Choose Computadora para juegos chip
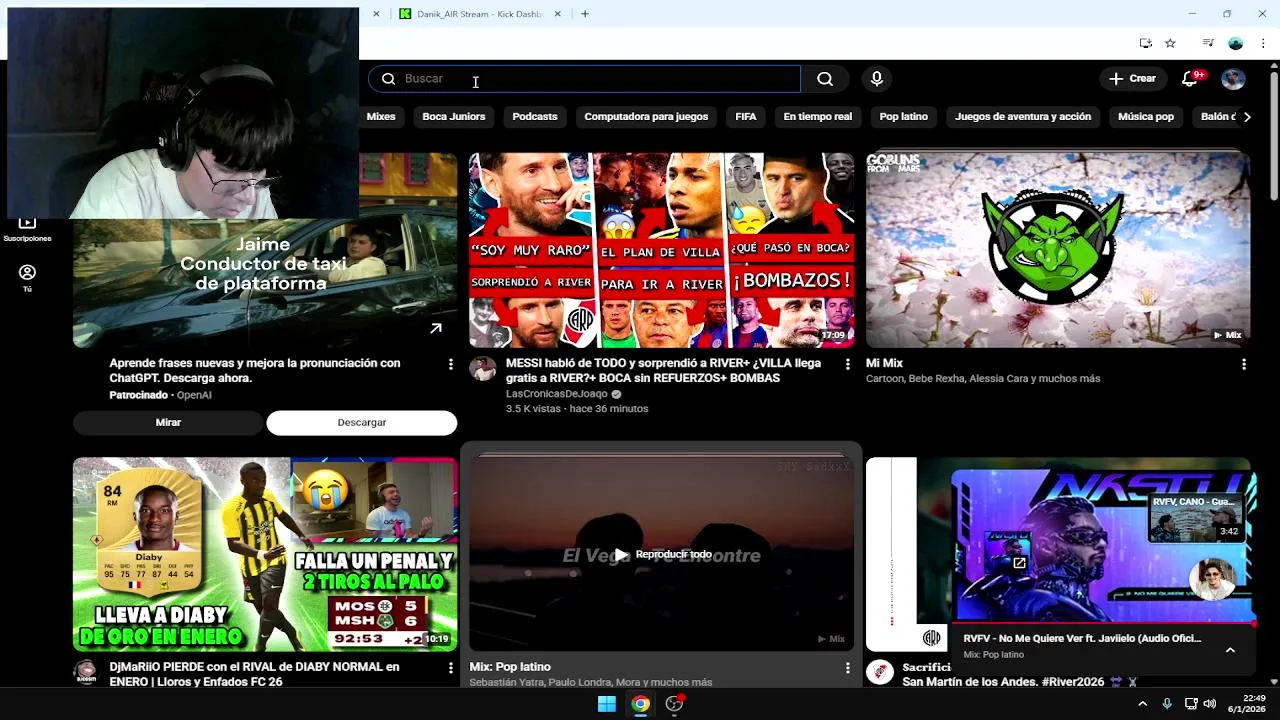 [646, 117]
